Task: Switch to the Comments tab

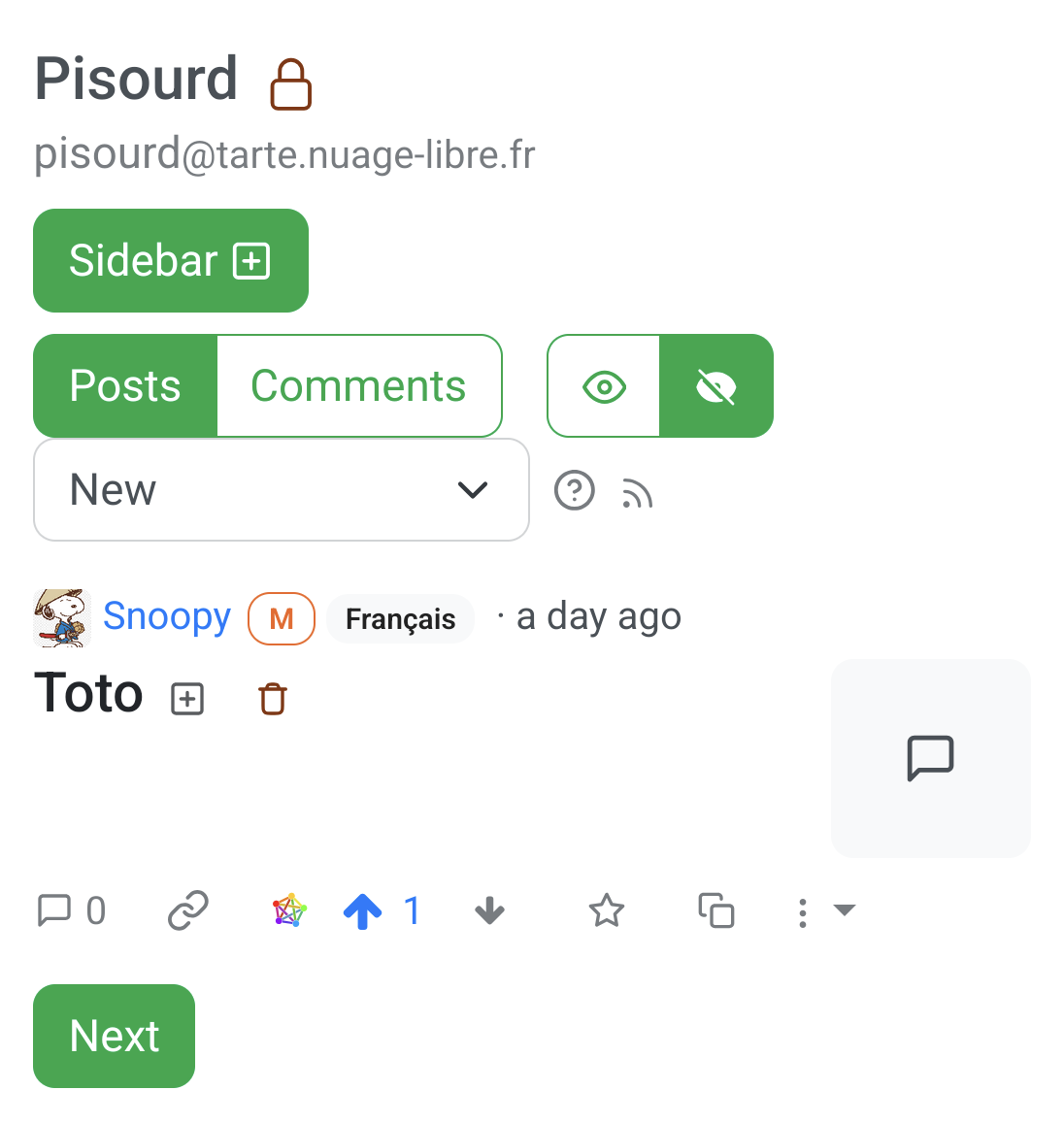Action: click(x=358, y=386)
